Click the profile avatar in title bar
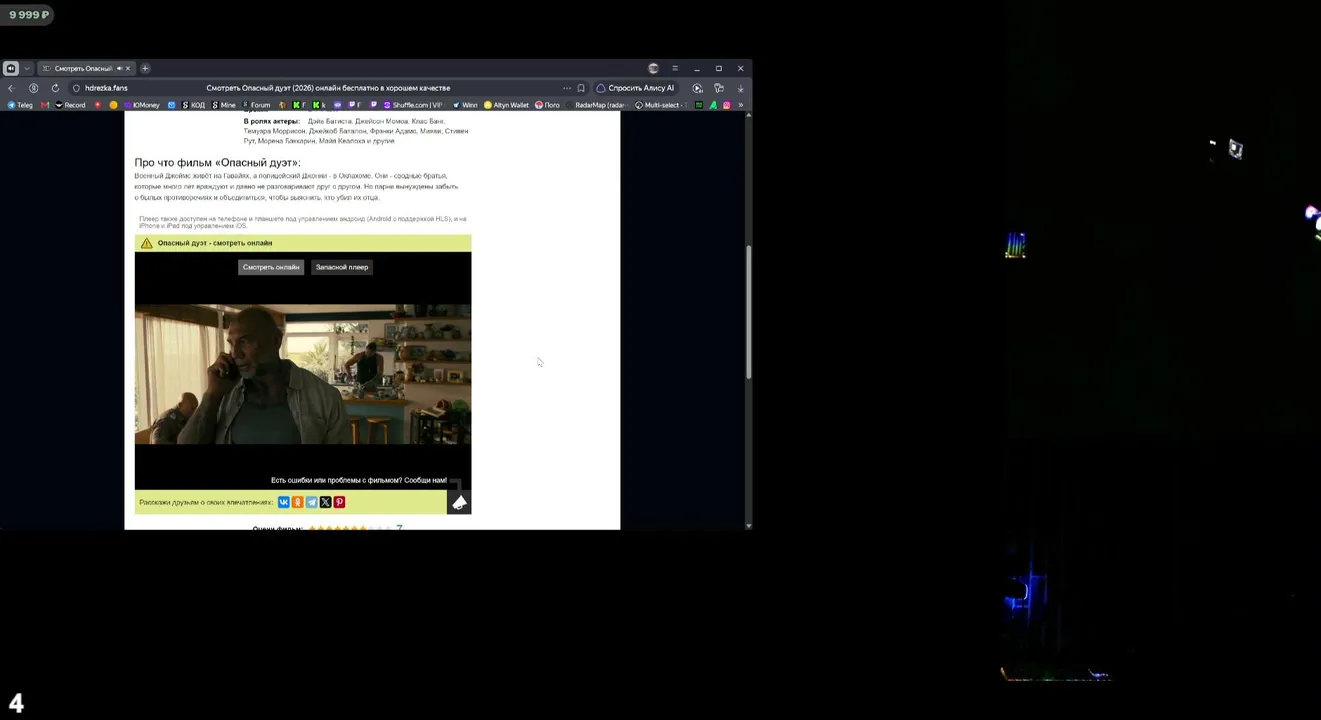 pyautogui.click(x=654, y=68)
